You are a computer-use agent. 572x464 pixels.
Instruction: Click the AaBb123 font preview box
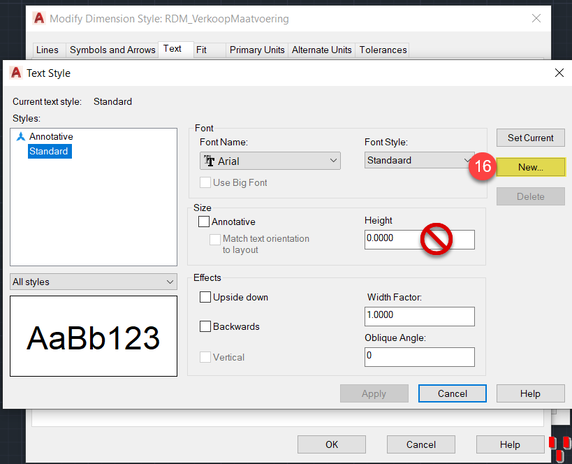click(93, 336)
